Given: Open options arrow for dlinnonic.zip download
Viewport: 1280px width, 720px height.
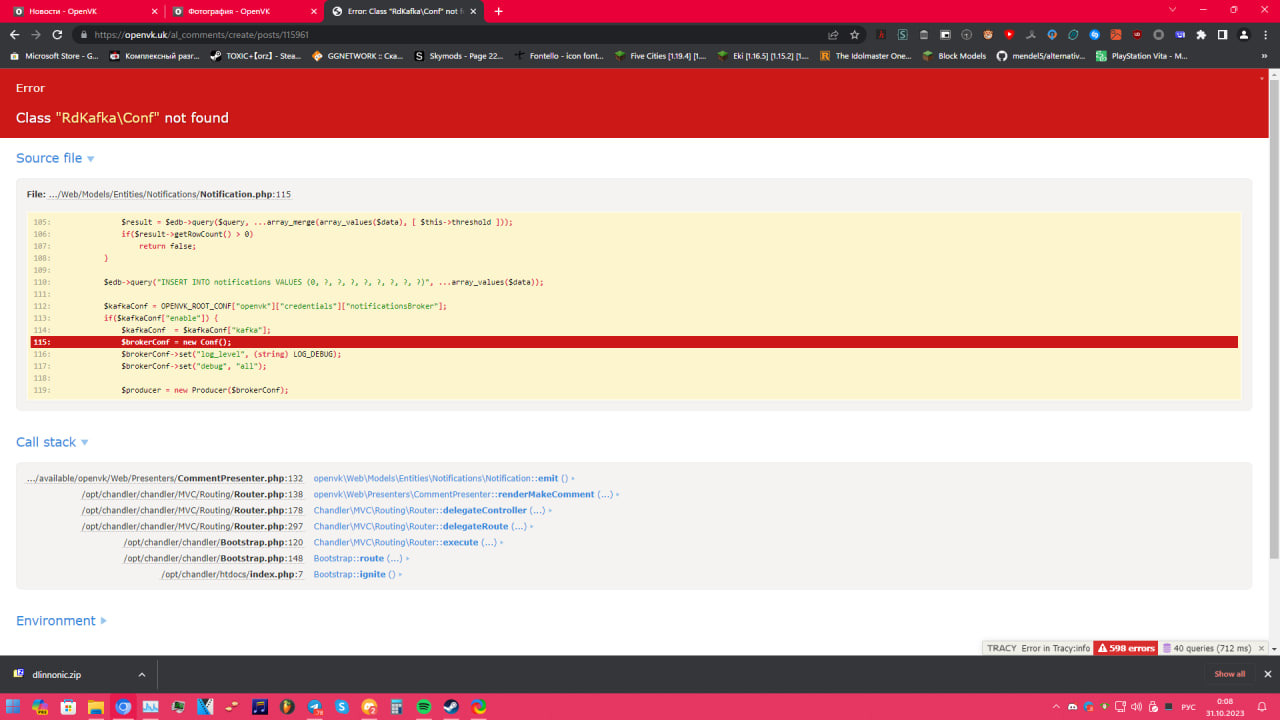Looking at the screenshot, I should pyautogui.click(x=142, y=674).
